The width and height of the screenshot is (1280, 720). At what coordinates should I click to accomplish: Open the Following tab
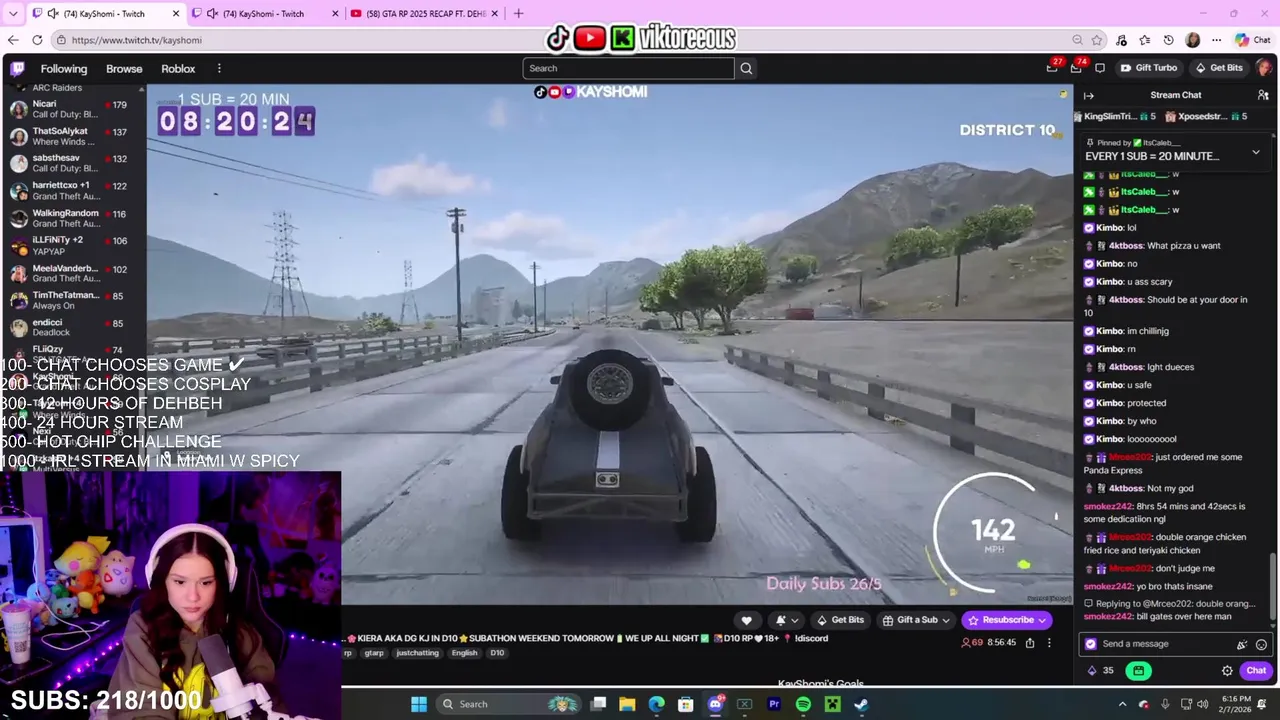click(x=64, y=68)
